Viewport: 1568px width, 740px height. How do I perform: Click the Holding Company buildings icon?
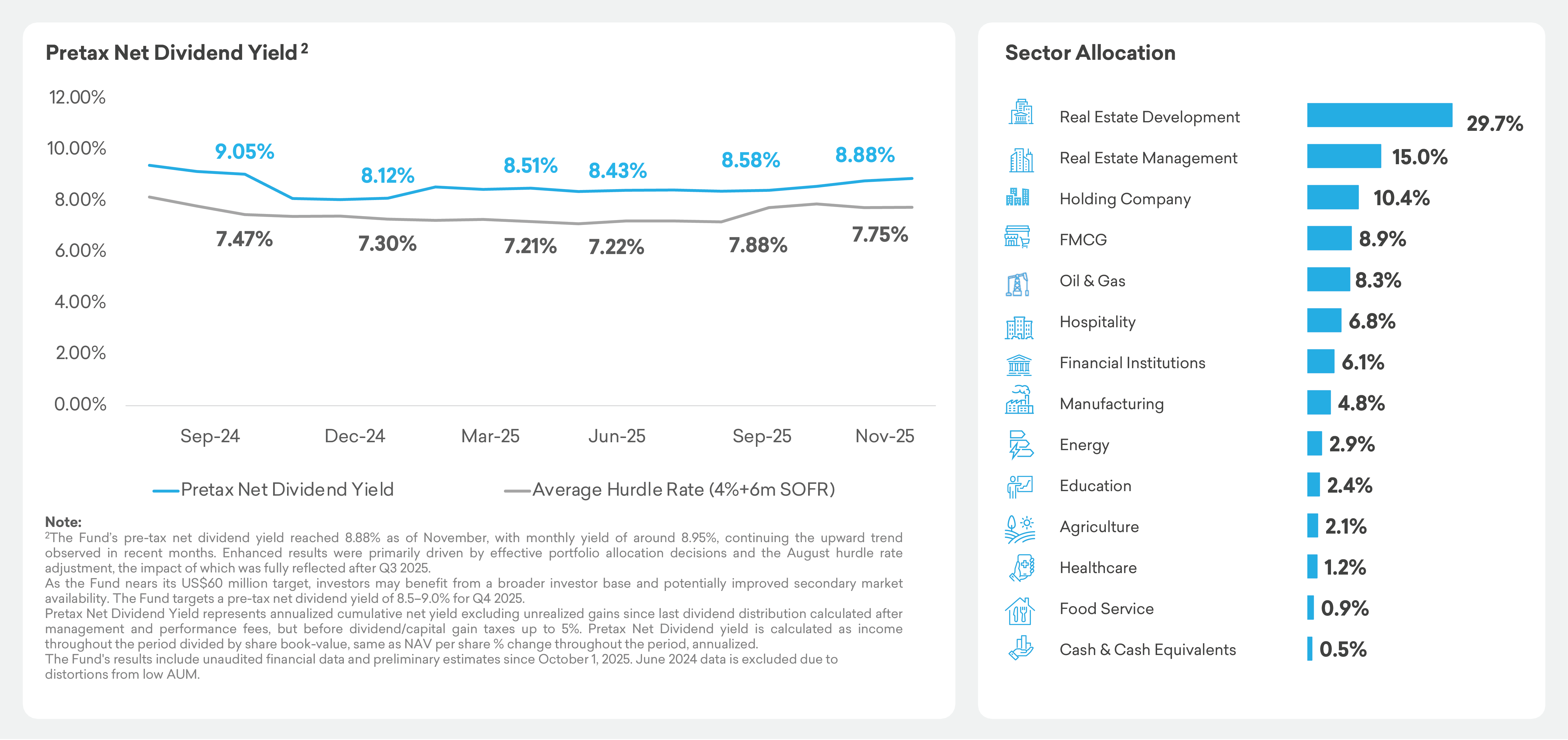(x=1018, y=197)
